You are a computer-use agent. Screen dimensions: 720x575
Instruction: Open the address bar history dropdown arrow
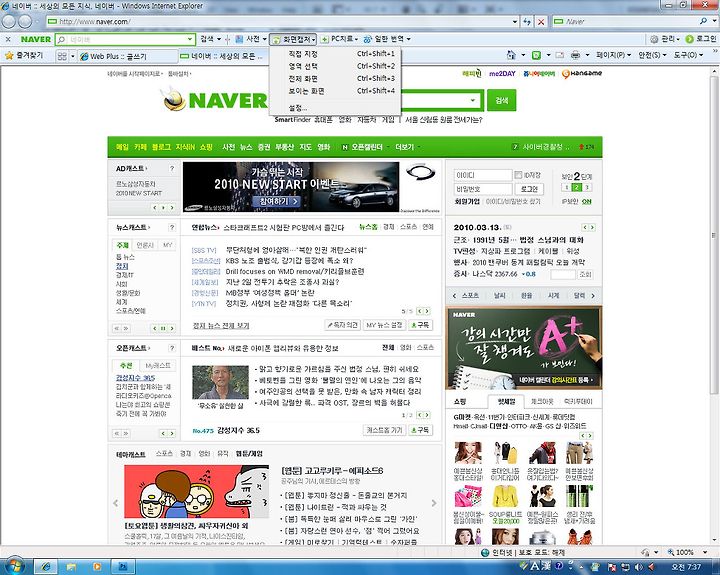(515, 22)
